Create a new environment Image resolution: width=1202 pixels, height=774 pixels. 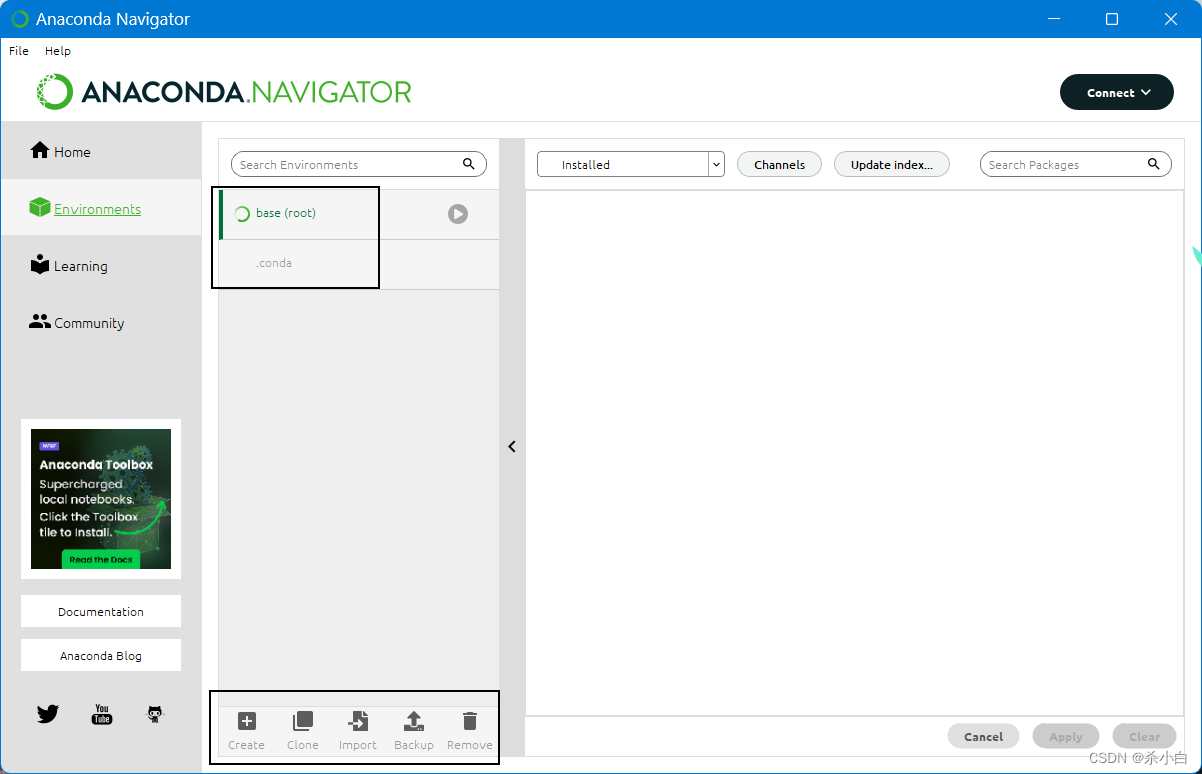[247, 731]
